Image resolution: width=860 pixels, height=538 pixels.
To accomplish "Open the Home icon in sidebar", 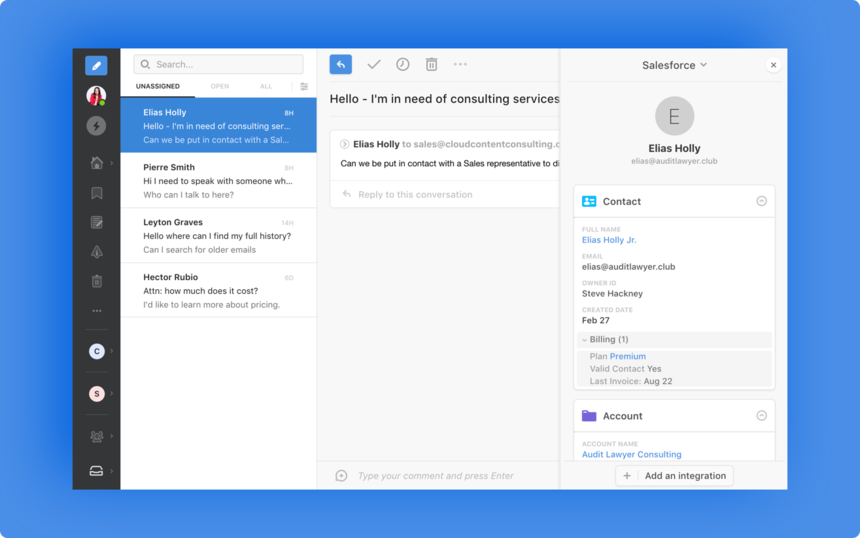I will [97, 163].
